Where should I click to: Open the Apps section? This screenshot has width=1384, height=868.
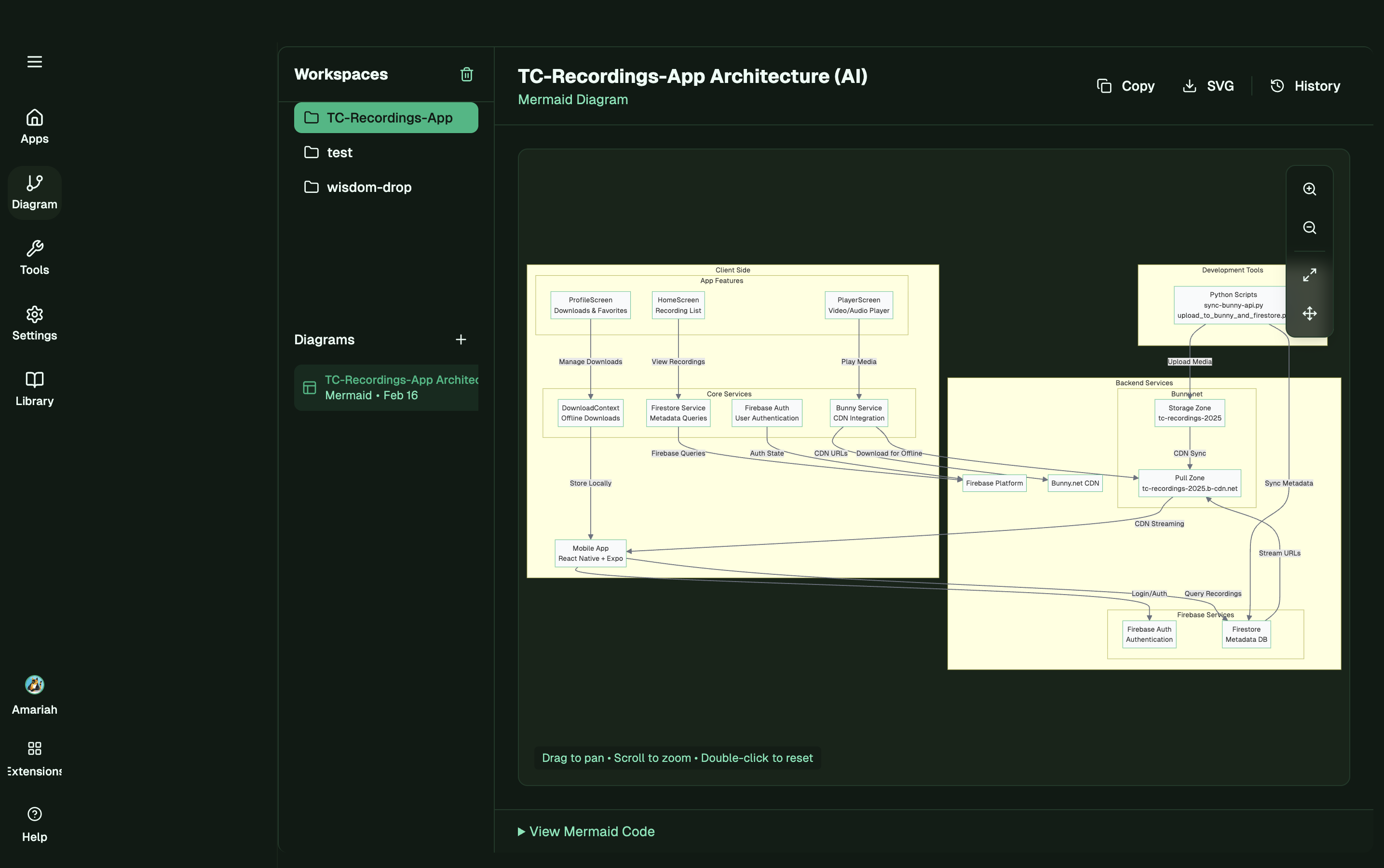click(x=34, y=127)
